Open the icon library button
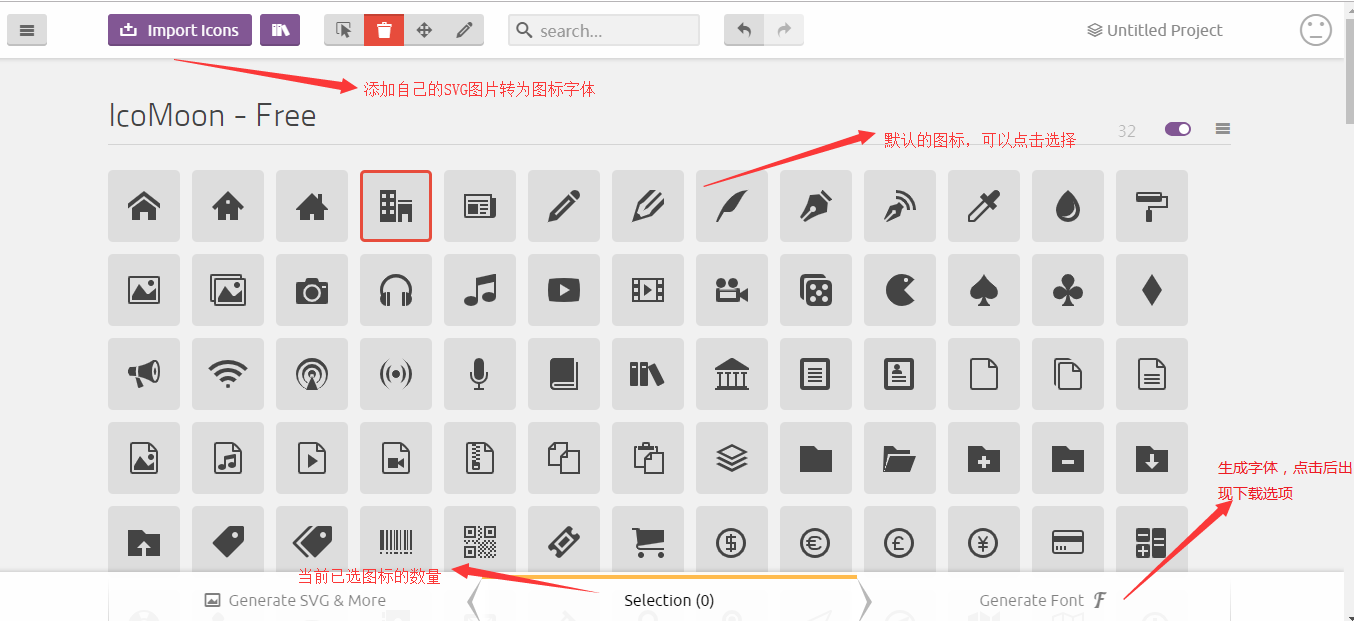Screen dimensions: 1354x621 280,30
